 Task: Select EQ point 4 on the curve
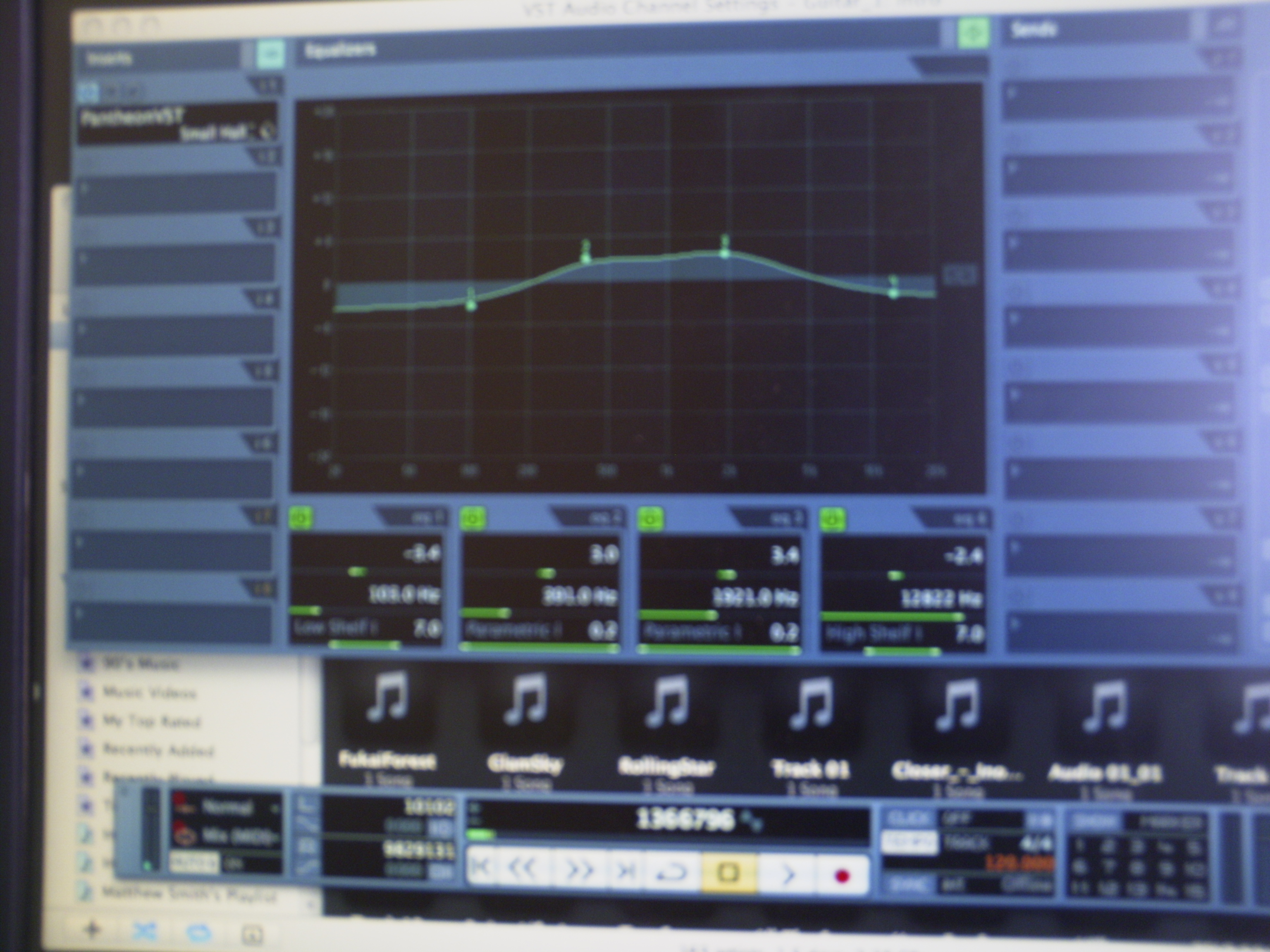pyautogui.click(x=893, y=293)
